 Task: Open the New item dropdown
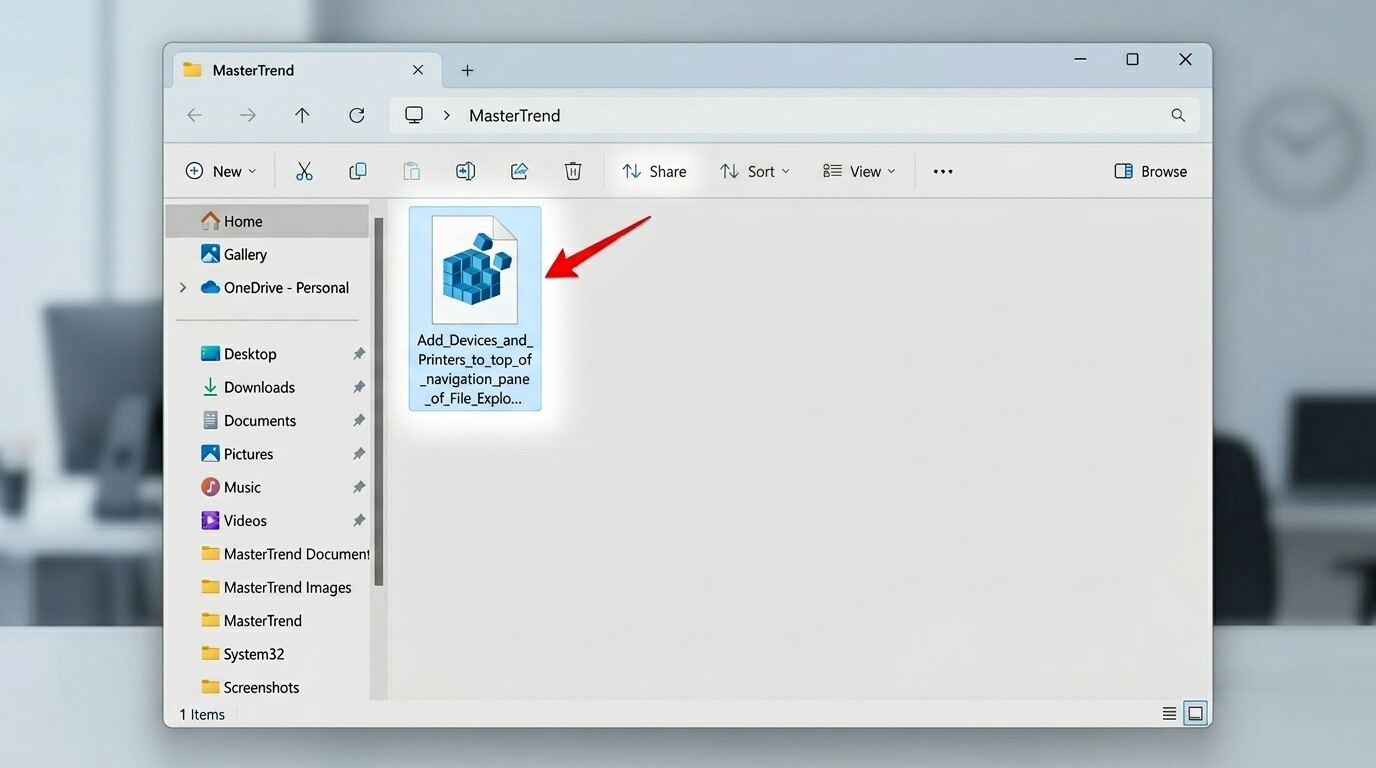click(x=221, y=171)
